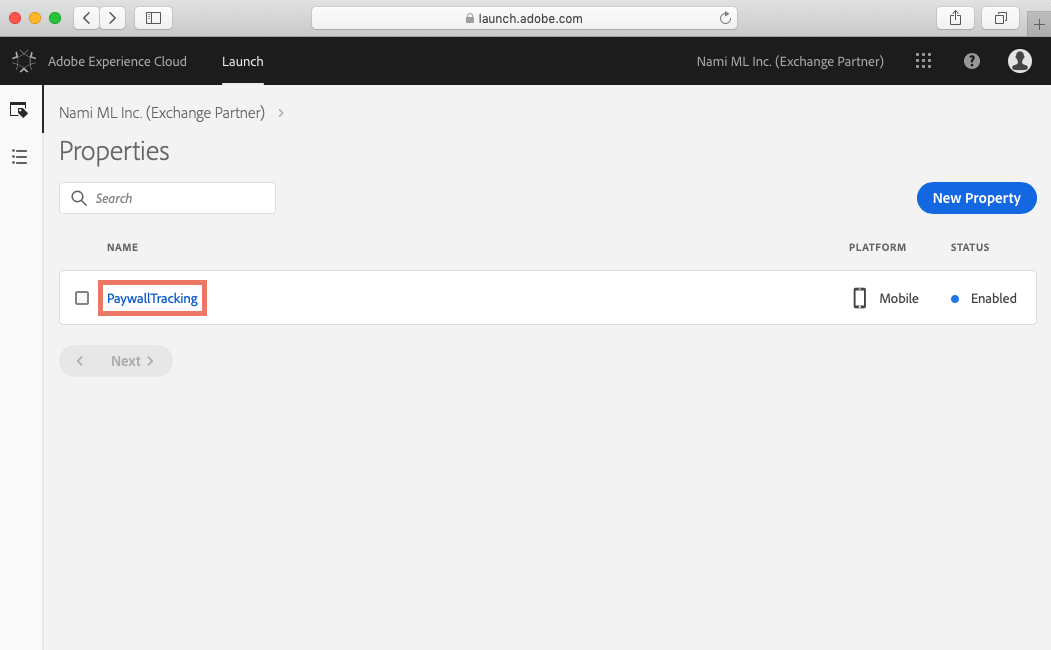Click the Enabled status text
Image resolution: width=1051 pixels, height=650 pixels.
point(993,298)
